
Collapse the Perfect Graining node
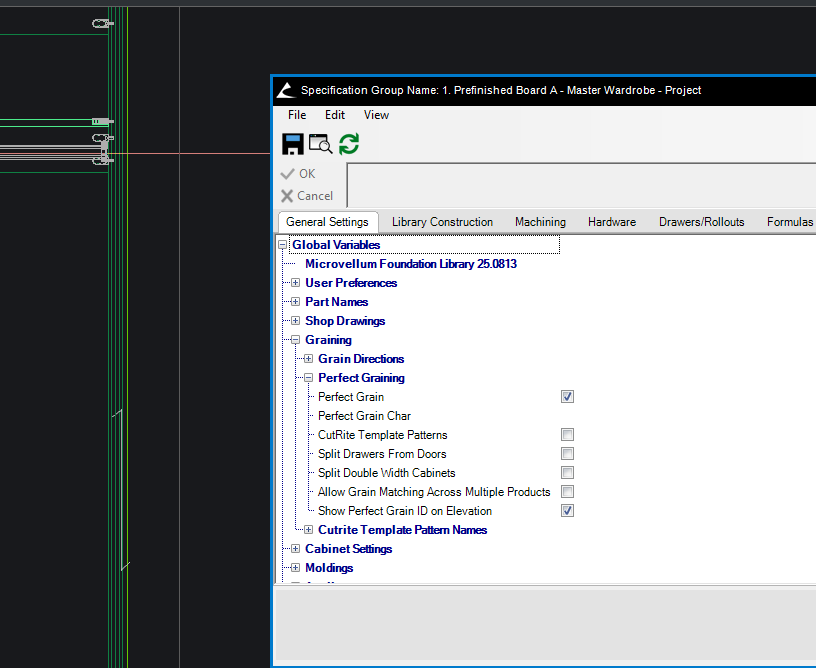[309, 378]
